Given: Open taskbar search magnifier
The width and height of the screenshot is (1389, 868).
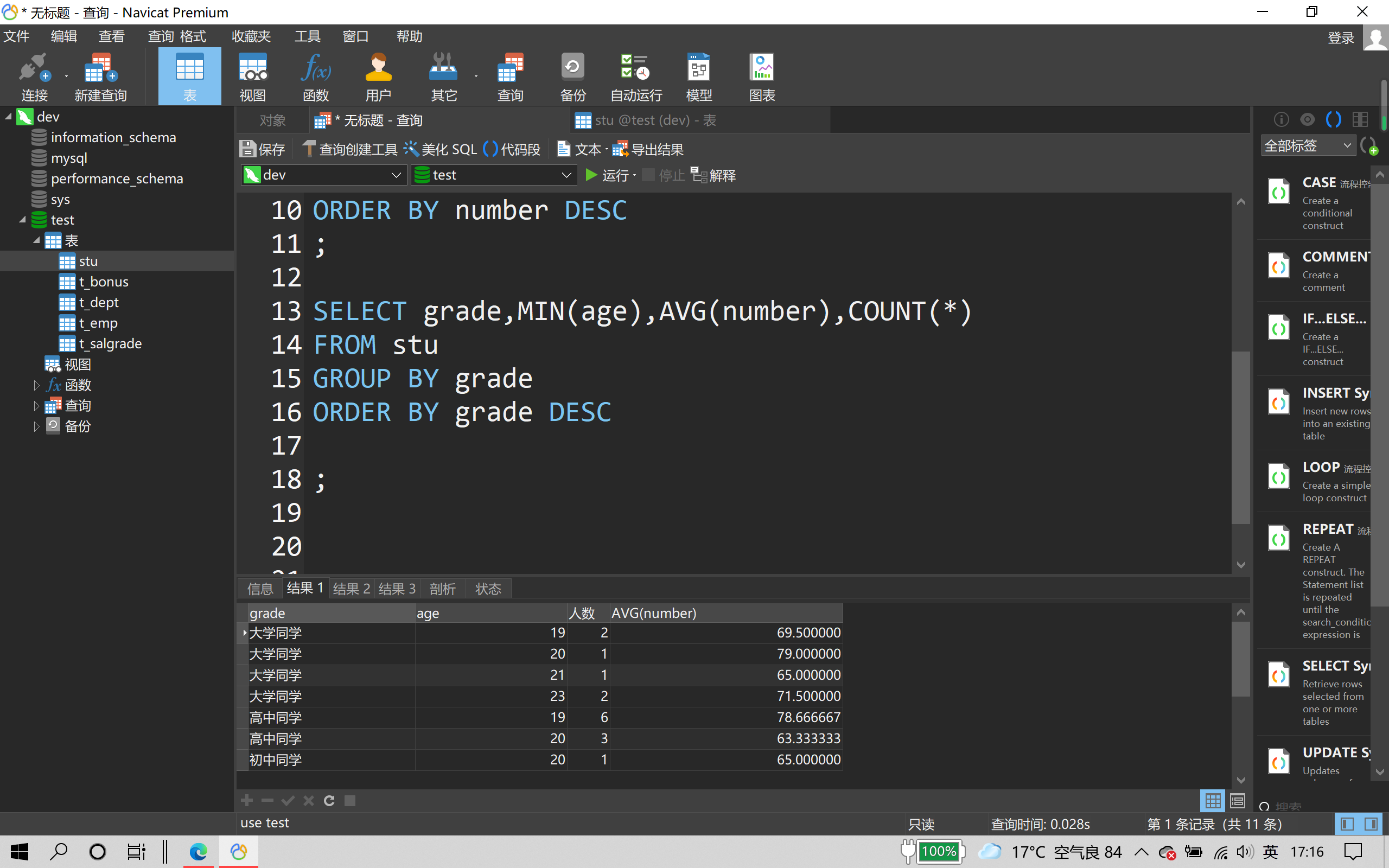Looking at the screenshot, I should (x=58, y=851).
